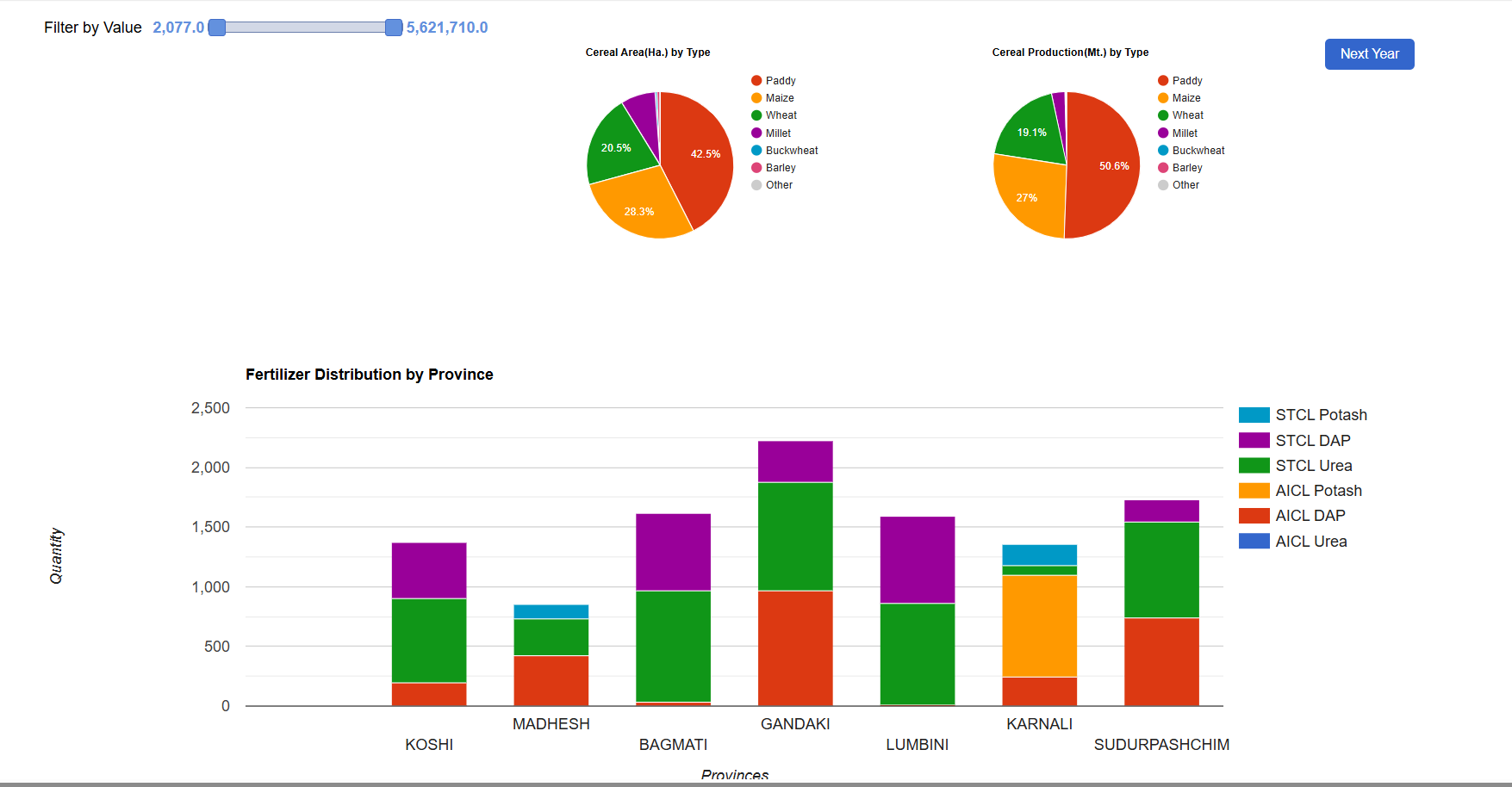Click the Wheat legend marker on Cereal Area chart

click(x=756, y=115)
